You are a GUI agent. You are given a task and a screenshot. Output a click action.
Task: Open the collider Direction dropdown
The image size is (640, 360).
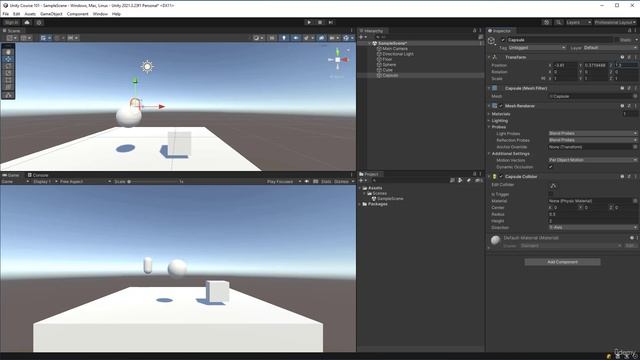(593, 227)
